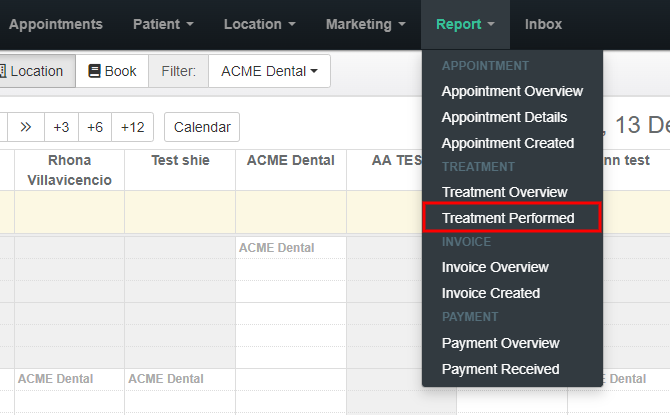Switch to the Book view button
This screenshot has height=415, width=670.
(112, 71)
